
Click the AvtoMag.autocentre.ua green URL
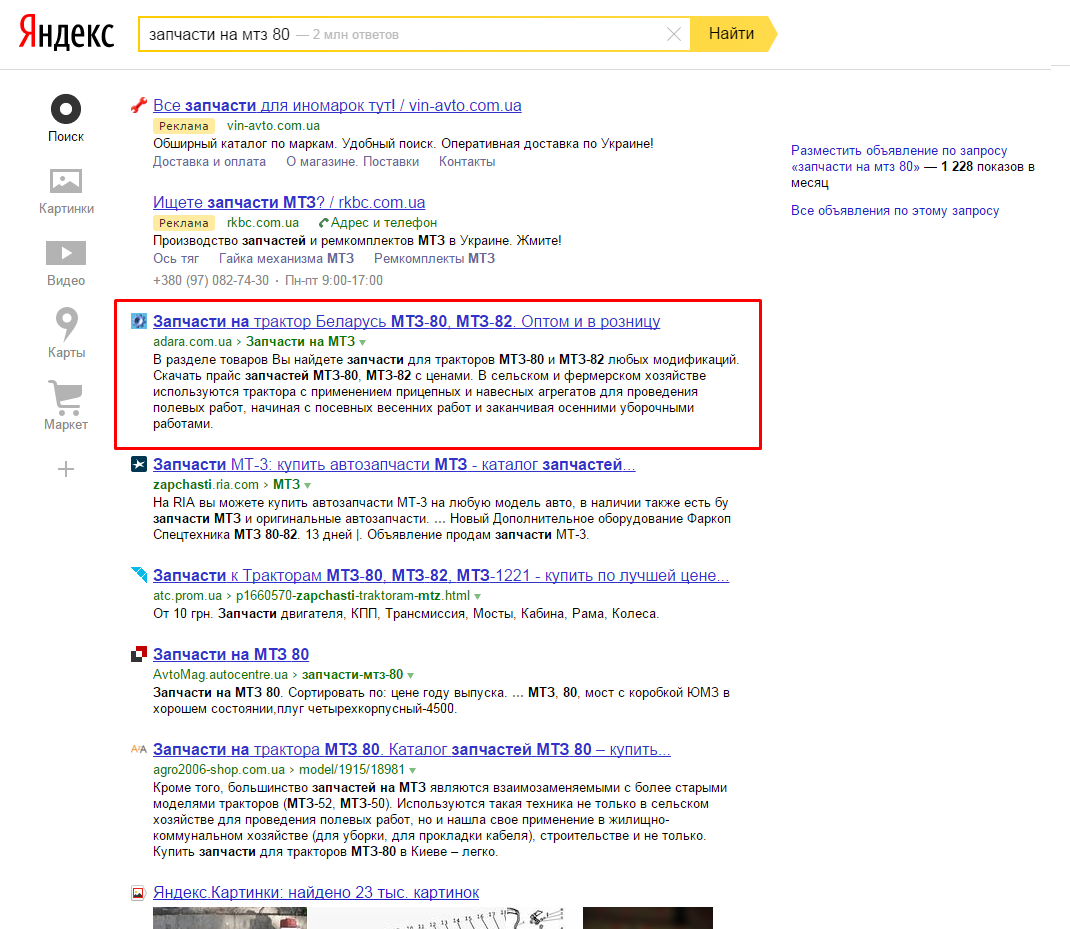[220, 674]
